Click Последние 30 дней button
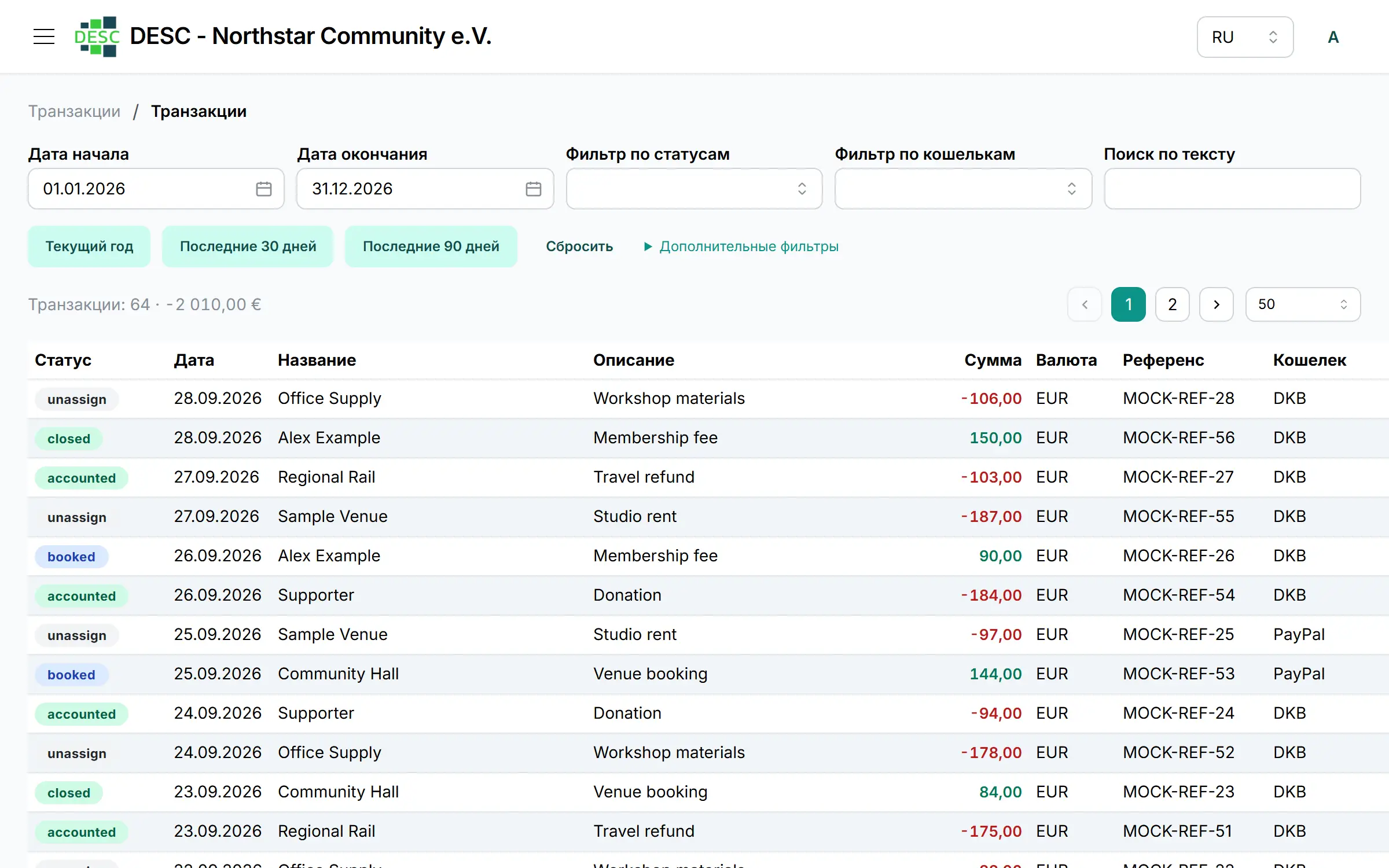The height and width of the screenshot is (868, 1389). (248, 247)
